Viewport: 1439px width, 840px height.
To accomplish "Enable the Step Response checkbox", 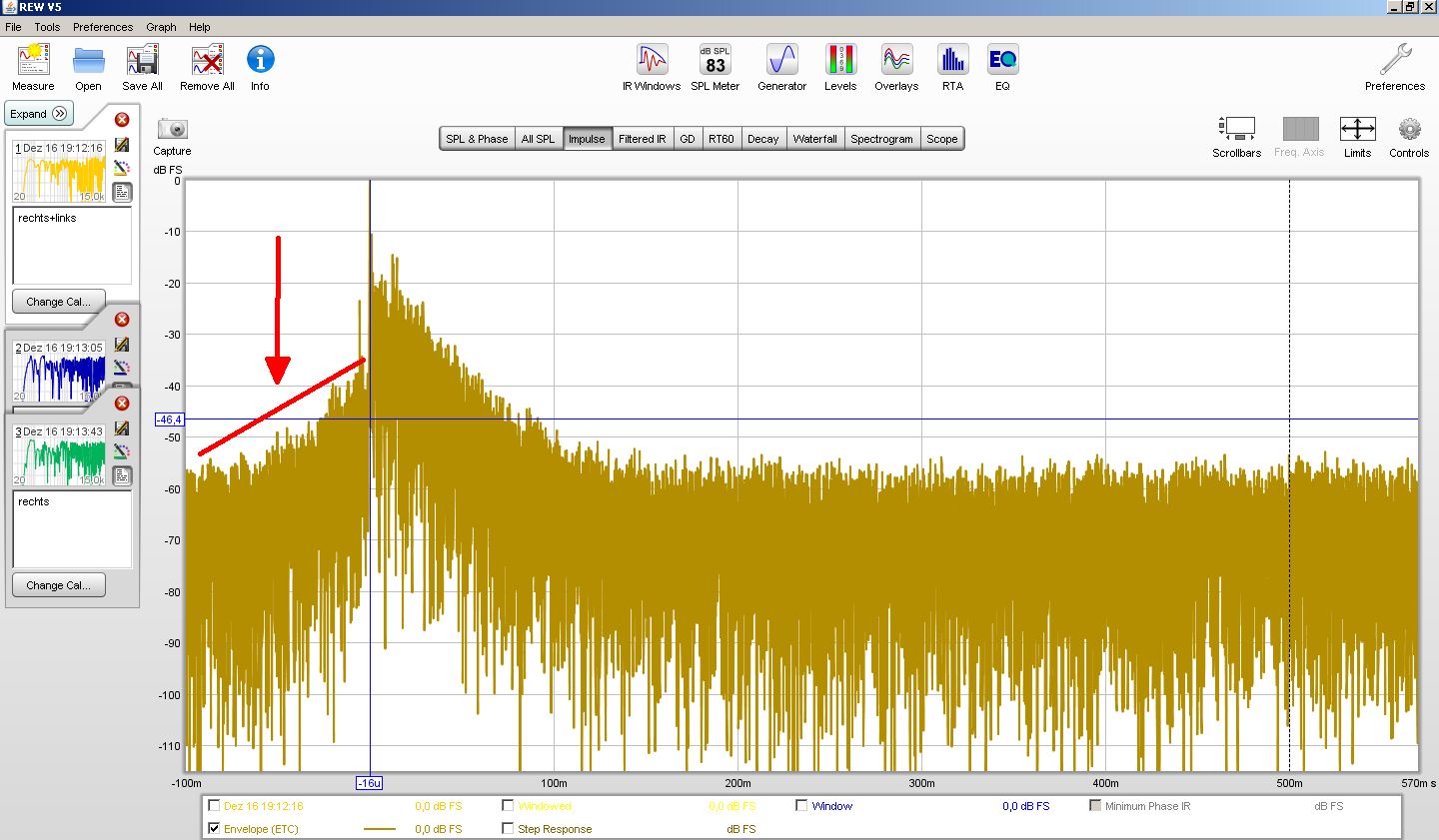I will coord(508,829).
